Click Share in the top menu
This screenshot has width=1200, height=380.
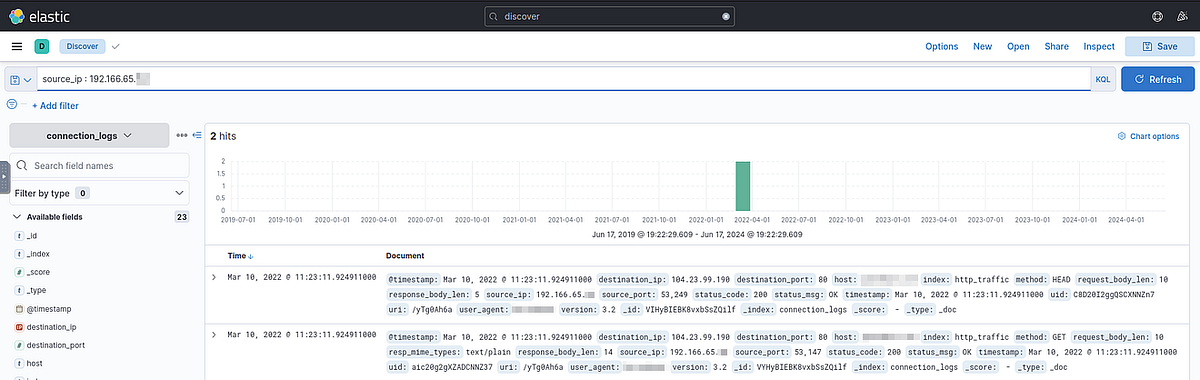(x=1057, y=46)
